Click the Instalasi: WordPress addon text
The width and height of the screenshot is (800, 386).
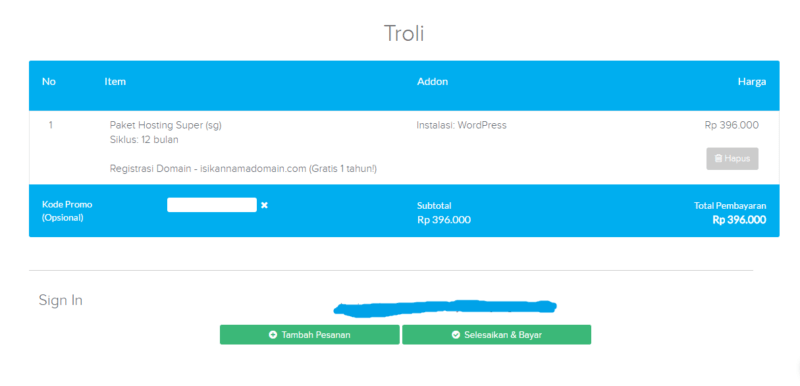pyautogui.click(x=461, y=125)
